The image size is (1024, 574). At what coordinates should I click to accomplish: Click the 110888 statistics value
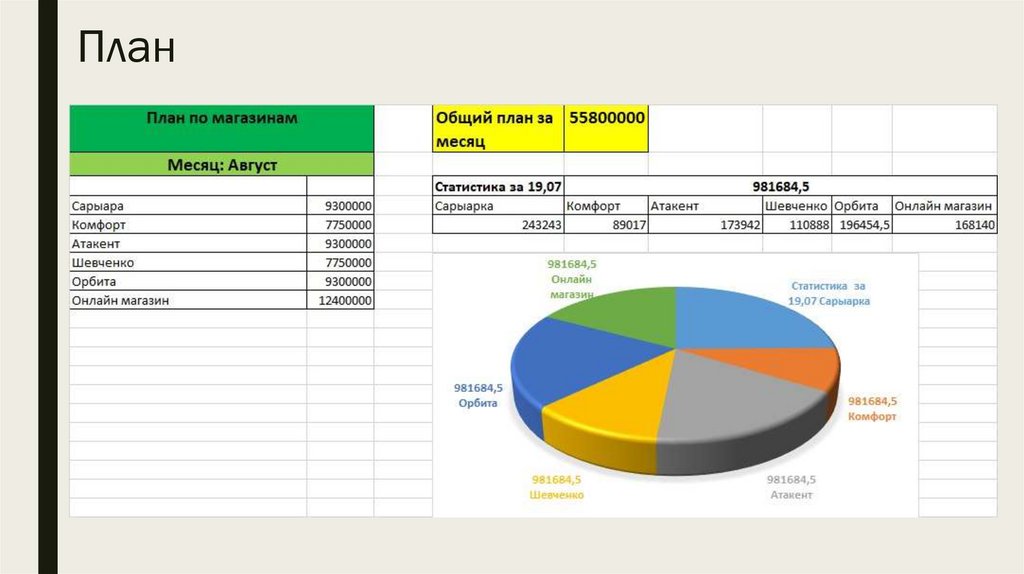click(797, 225)
